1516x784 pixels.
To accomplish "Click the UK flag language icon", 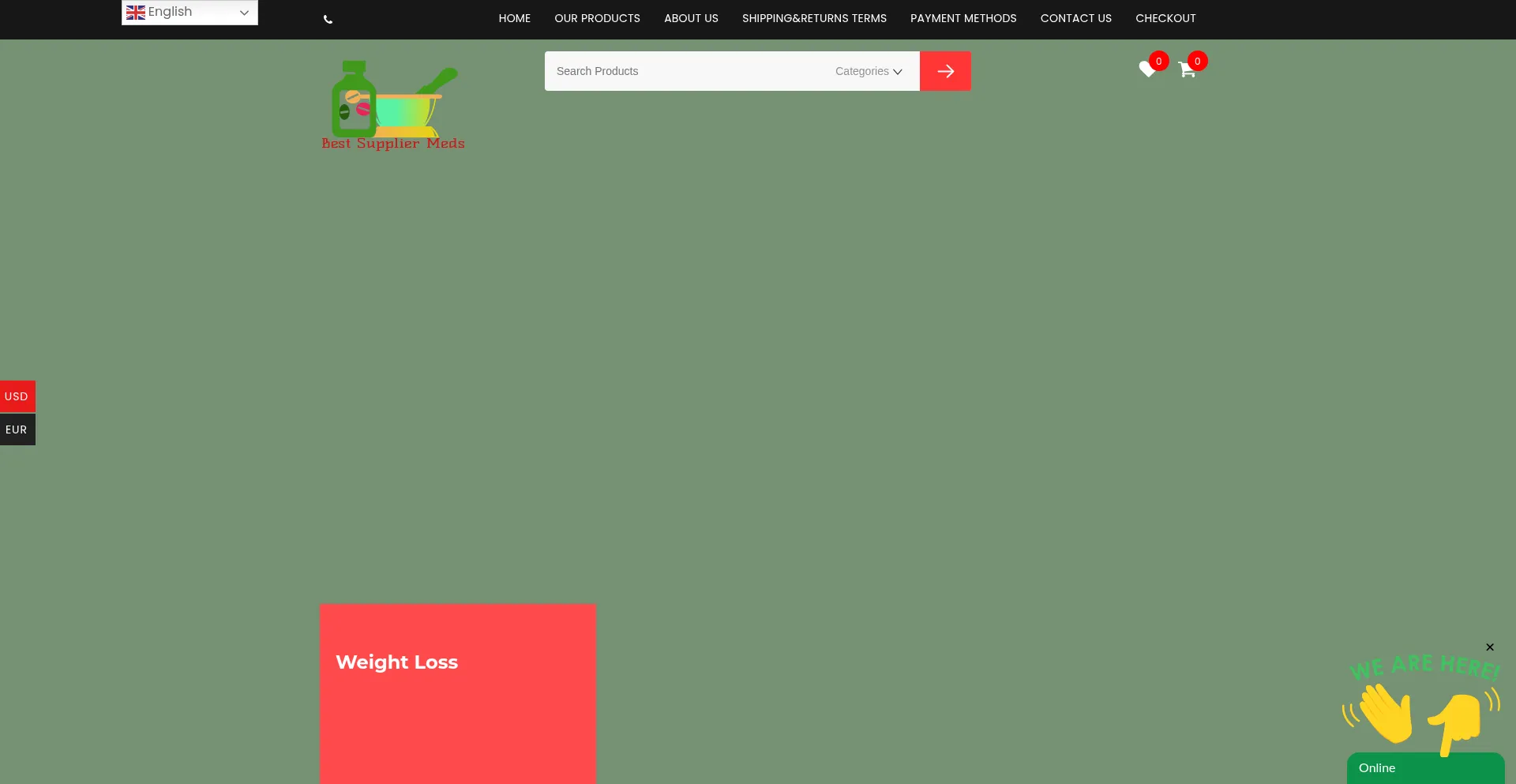I will point(136,13).
